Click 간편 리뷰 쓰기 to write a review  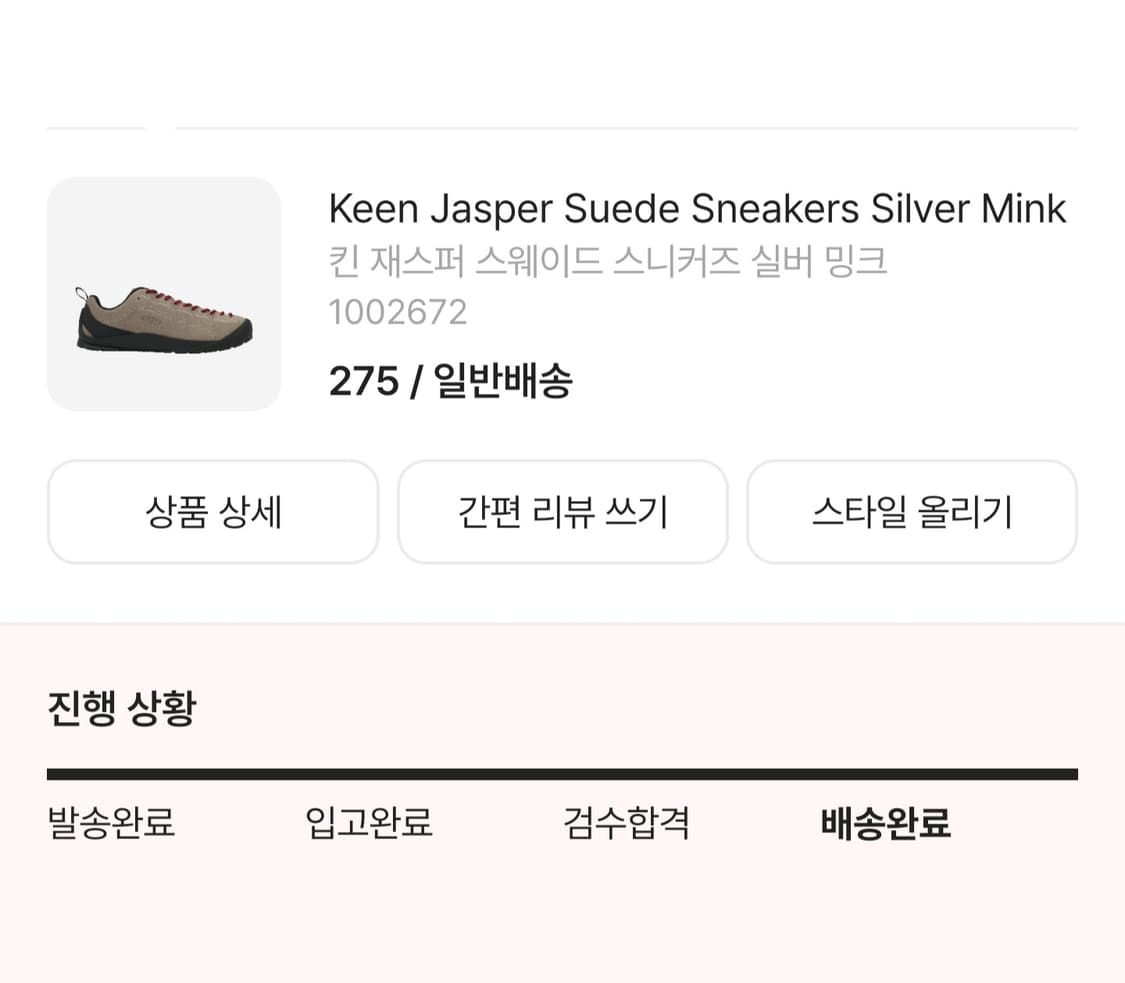[562, 511]
